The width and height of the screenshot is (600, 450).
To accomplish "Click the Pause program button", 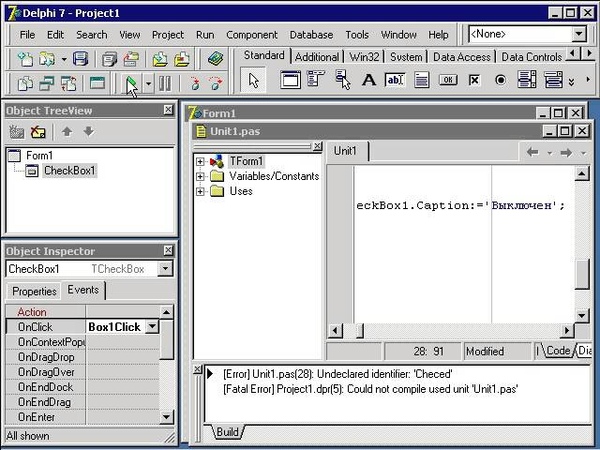I will (x=165, y=83).
